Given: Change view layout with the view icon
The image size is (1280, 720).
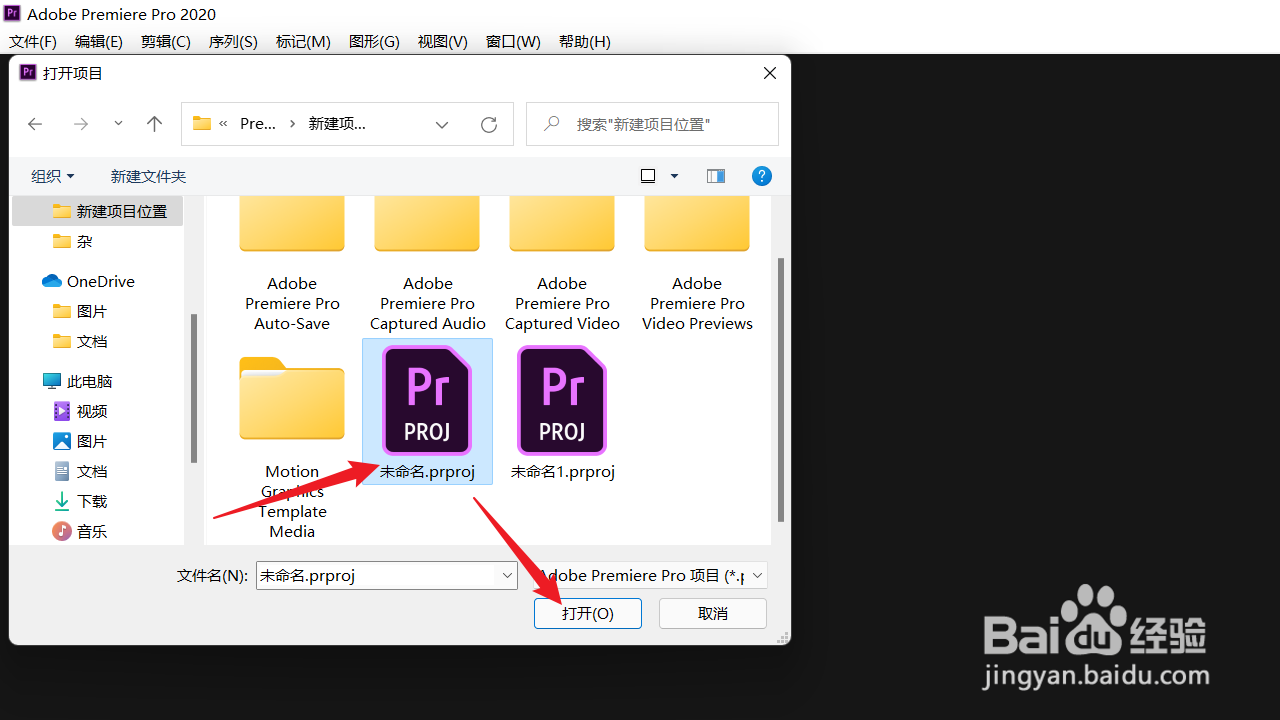Looking at the screenshot, I should click(648, 176).
